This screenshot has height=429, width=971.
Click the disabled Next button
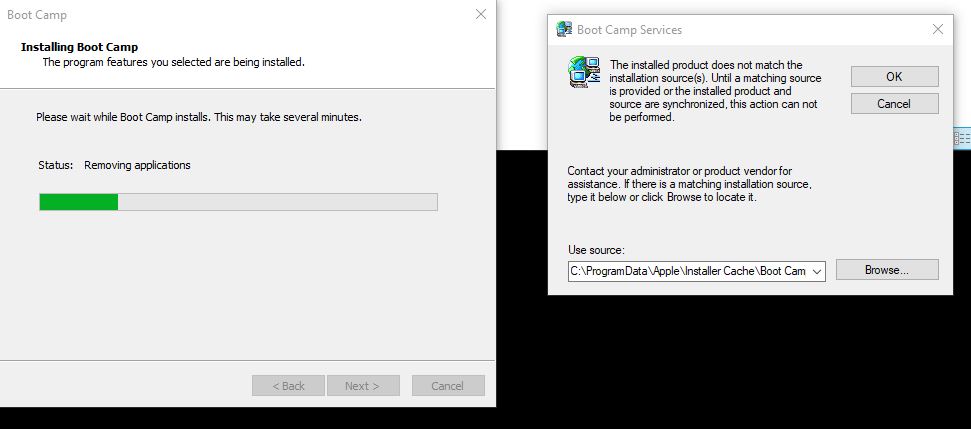click(x=363, y=386)
